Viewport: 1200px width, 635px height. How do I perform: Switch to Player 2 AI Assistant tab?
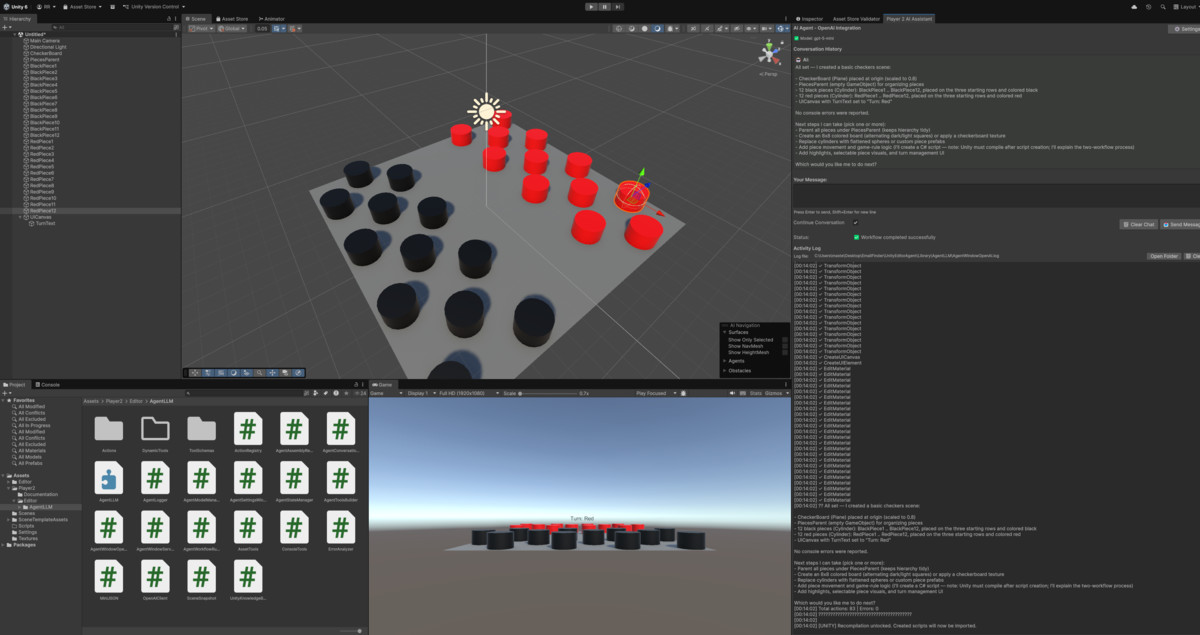coord(908,18)
